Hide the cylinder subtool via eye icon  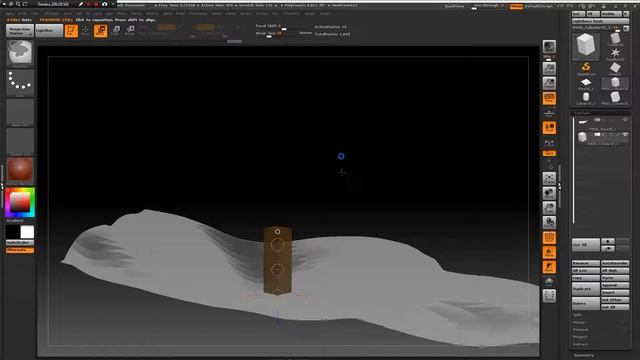(x=625, y=134)
